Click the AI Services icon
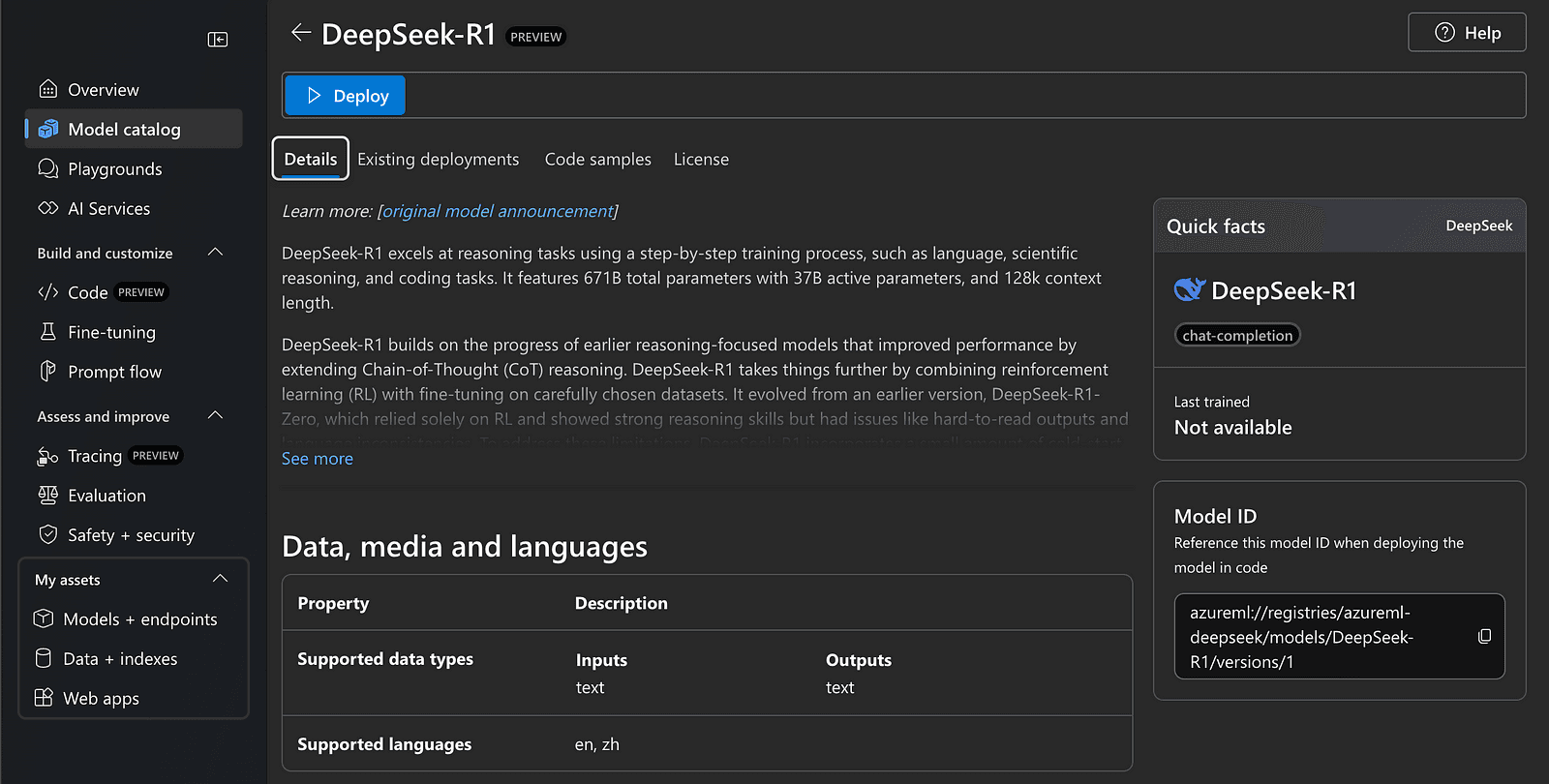Viewport: 1549px width, 784px height. coord(48,208)
